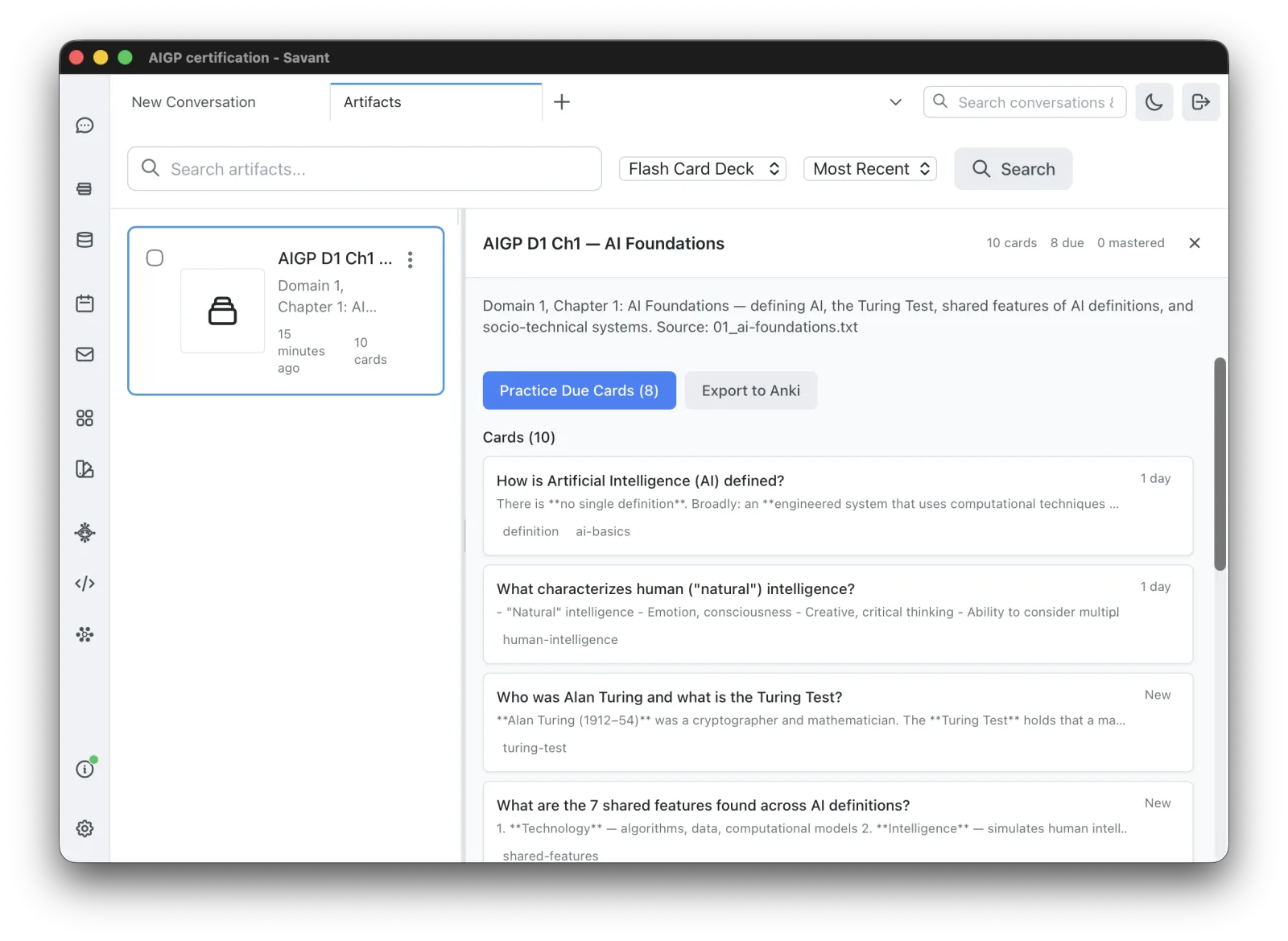Click the "ai-basics" tag
1288x941 pixels.
tap(603, 531)
